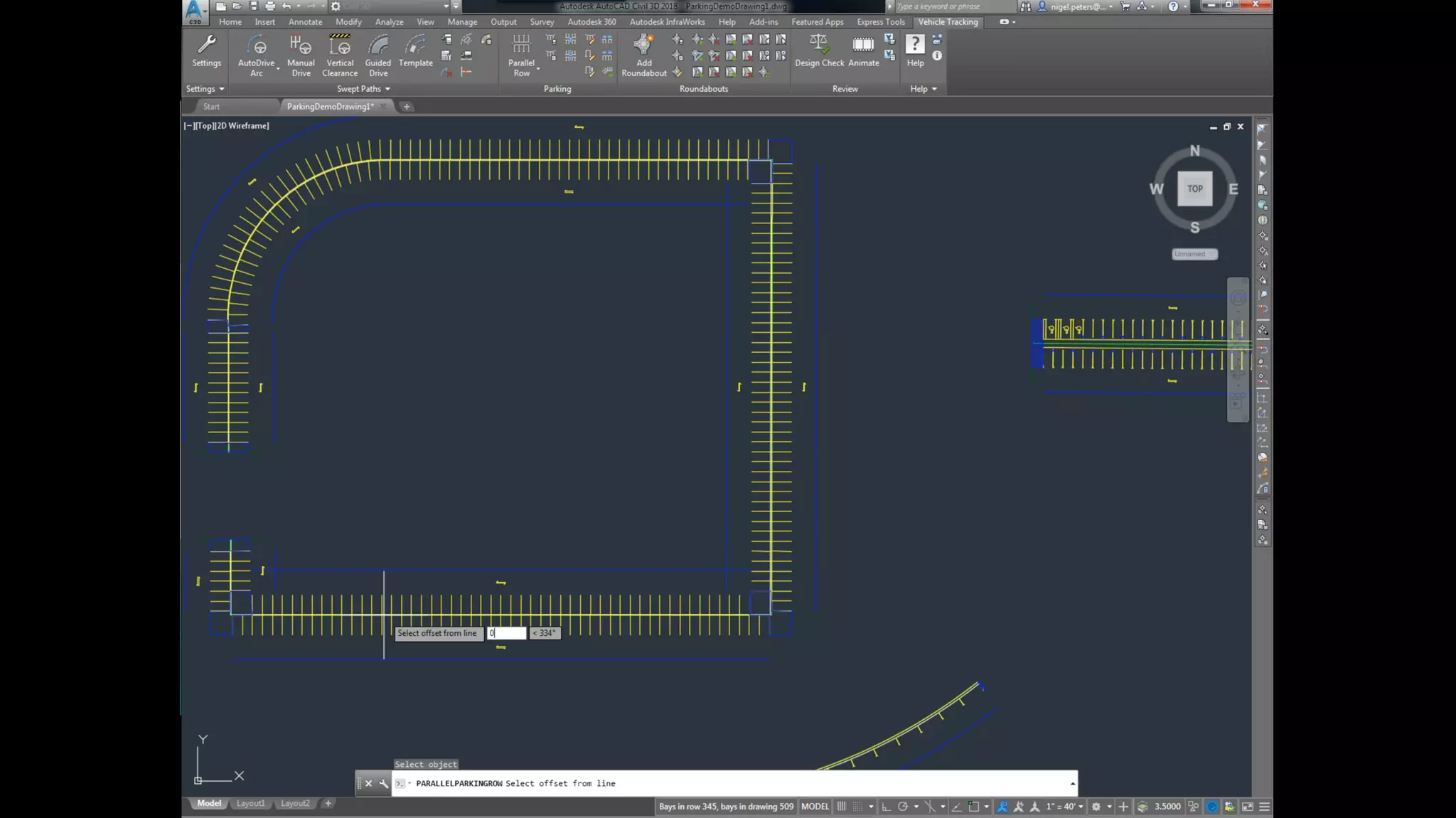Toggle the drawing grid display in status bar
Viewport: 1456px width, 818px height.
841,806
